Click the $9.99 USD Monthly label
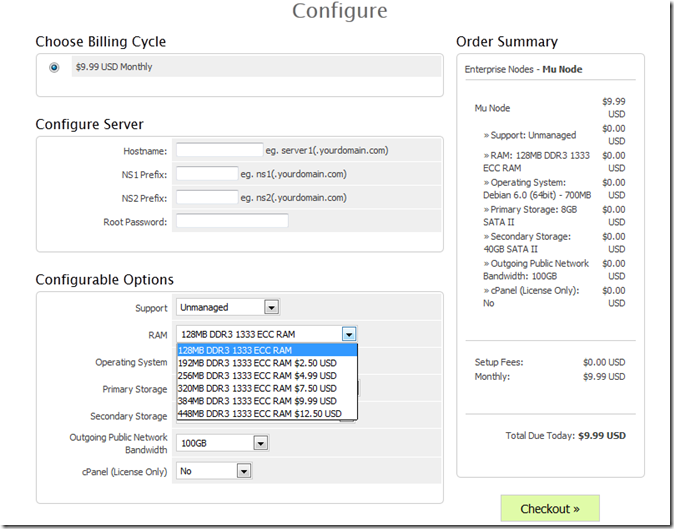 pyautogui.click(x=114, y=67)
